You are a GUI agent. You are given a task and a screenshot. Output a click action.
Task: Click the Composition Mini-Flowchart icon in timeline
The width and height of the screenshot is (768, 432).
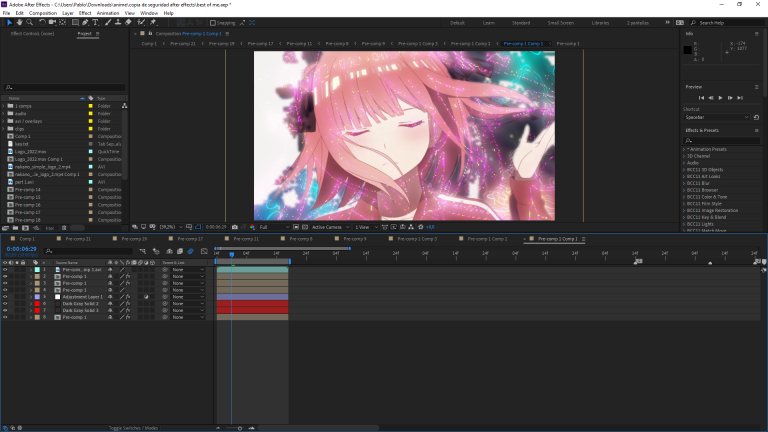coord(143,251)
